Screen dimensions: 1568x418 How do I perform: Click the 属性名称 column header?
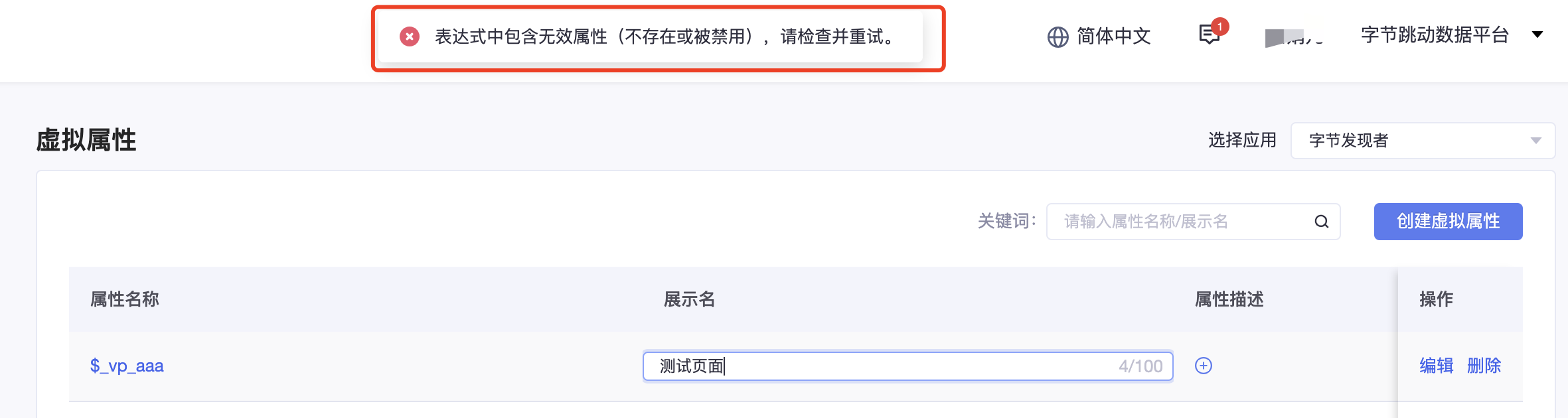click(125, 299)
